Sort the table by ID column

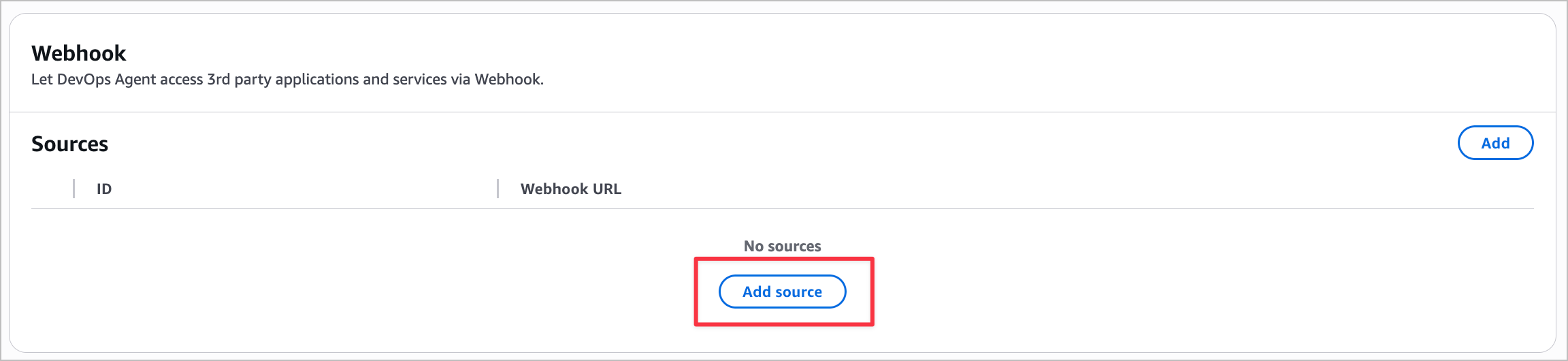click(104, 189)
